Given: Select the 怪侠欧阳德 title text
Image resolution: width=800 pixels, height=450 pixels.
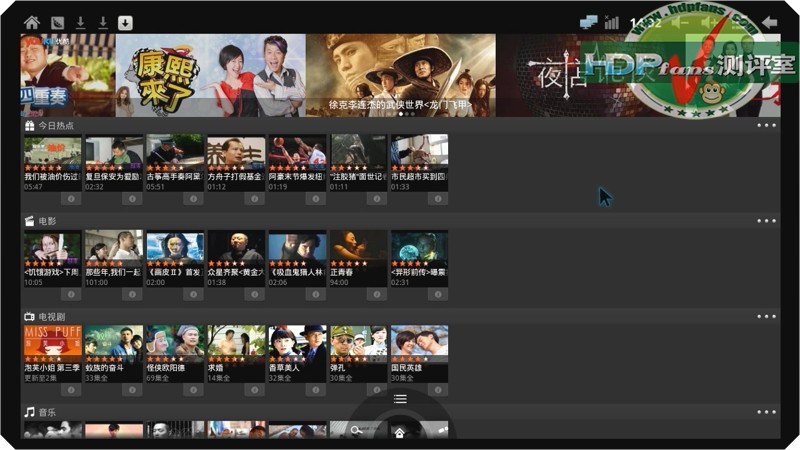Looking at the screenshot, I should point(166,367).
